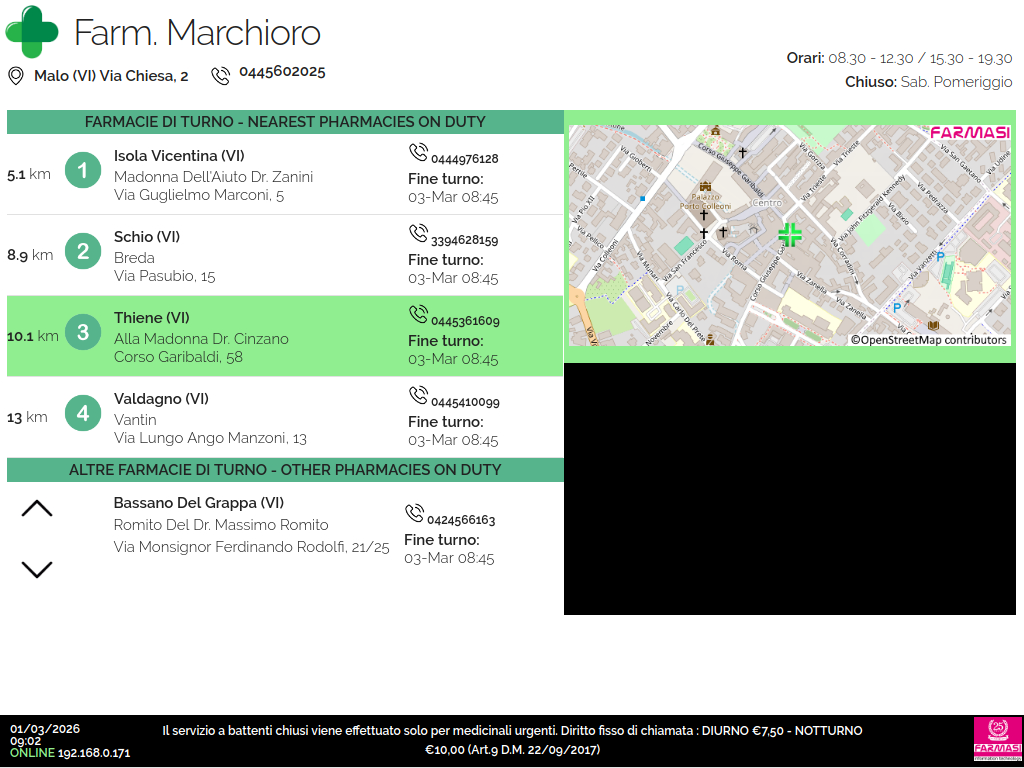Screen dimensions: 1024x768
Task: Click green cross marker on the map
Action: click(790, 235)
